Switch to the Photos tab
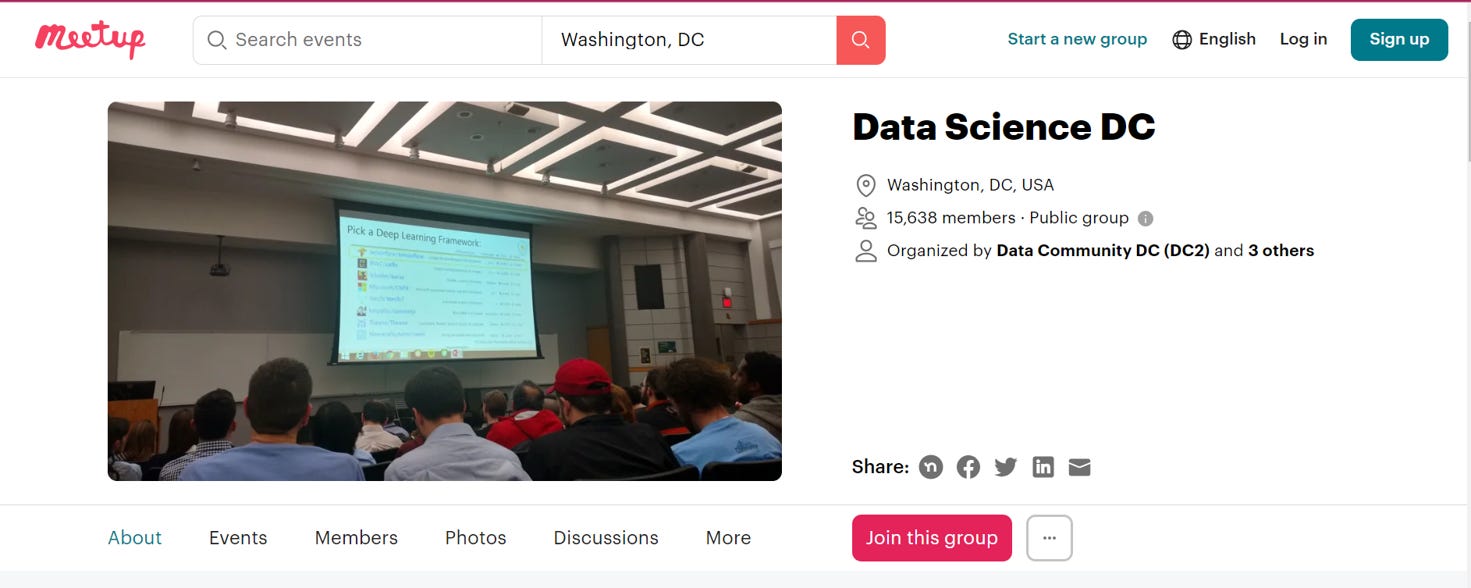Viewport: 1471px width, 588px height. click(x=475, y=538)
